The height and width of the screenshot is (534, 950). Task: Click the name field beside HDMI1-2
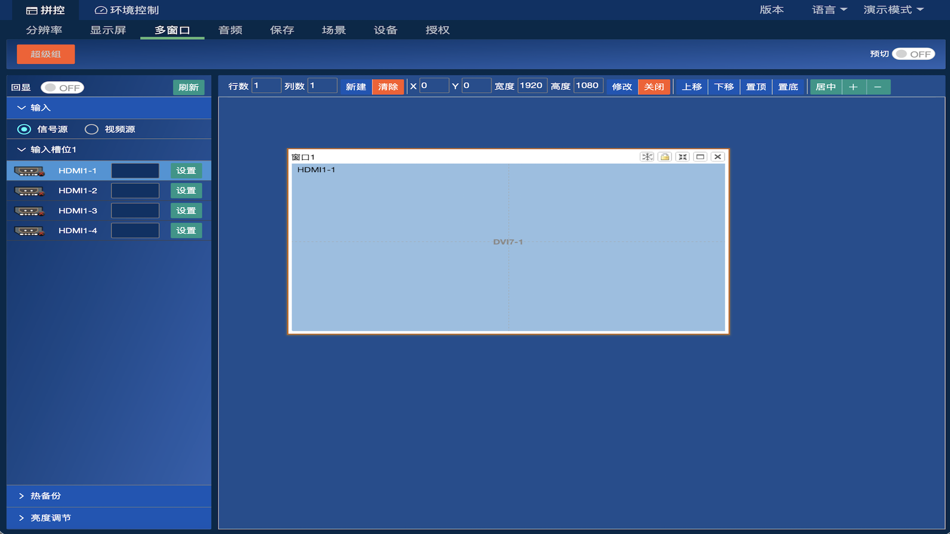pos(135,191)
